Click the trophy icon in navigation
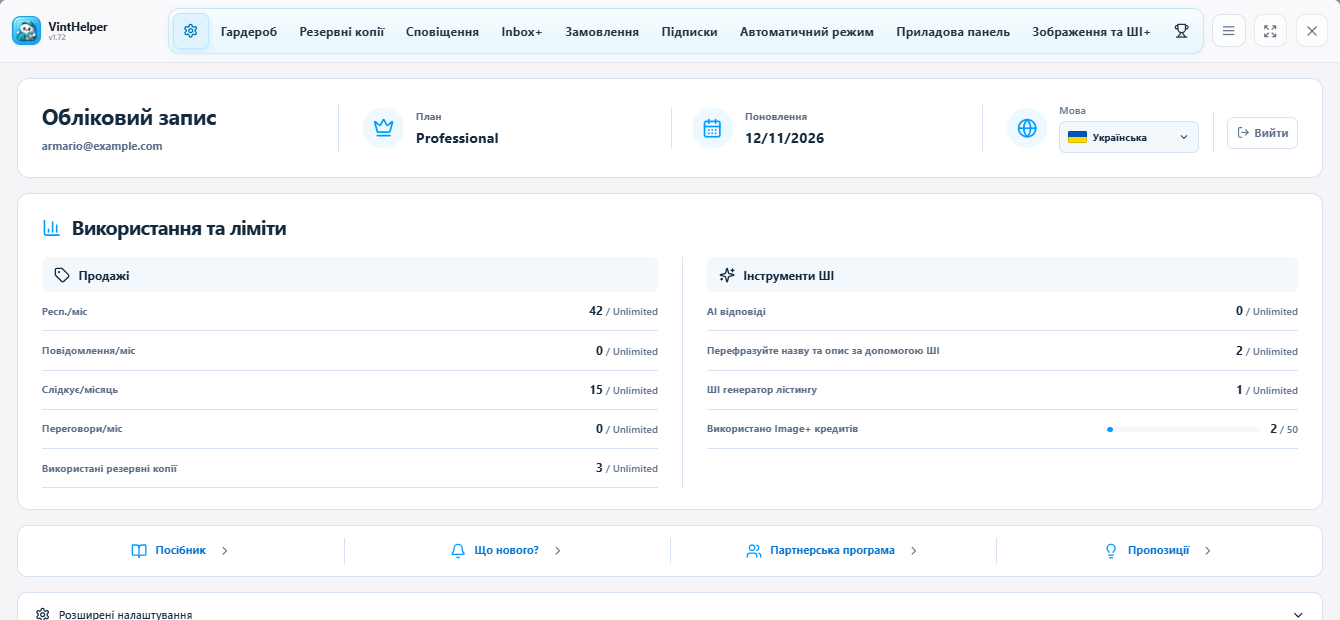The height and width of the screenshot is (620, 1340). tap(1181, 31)
